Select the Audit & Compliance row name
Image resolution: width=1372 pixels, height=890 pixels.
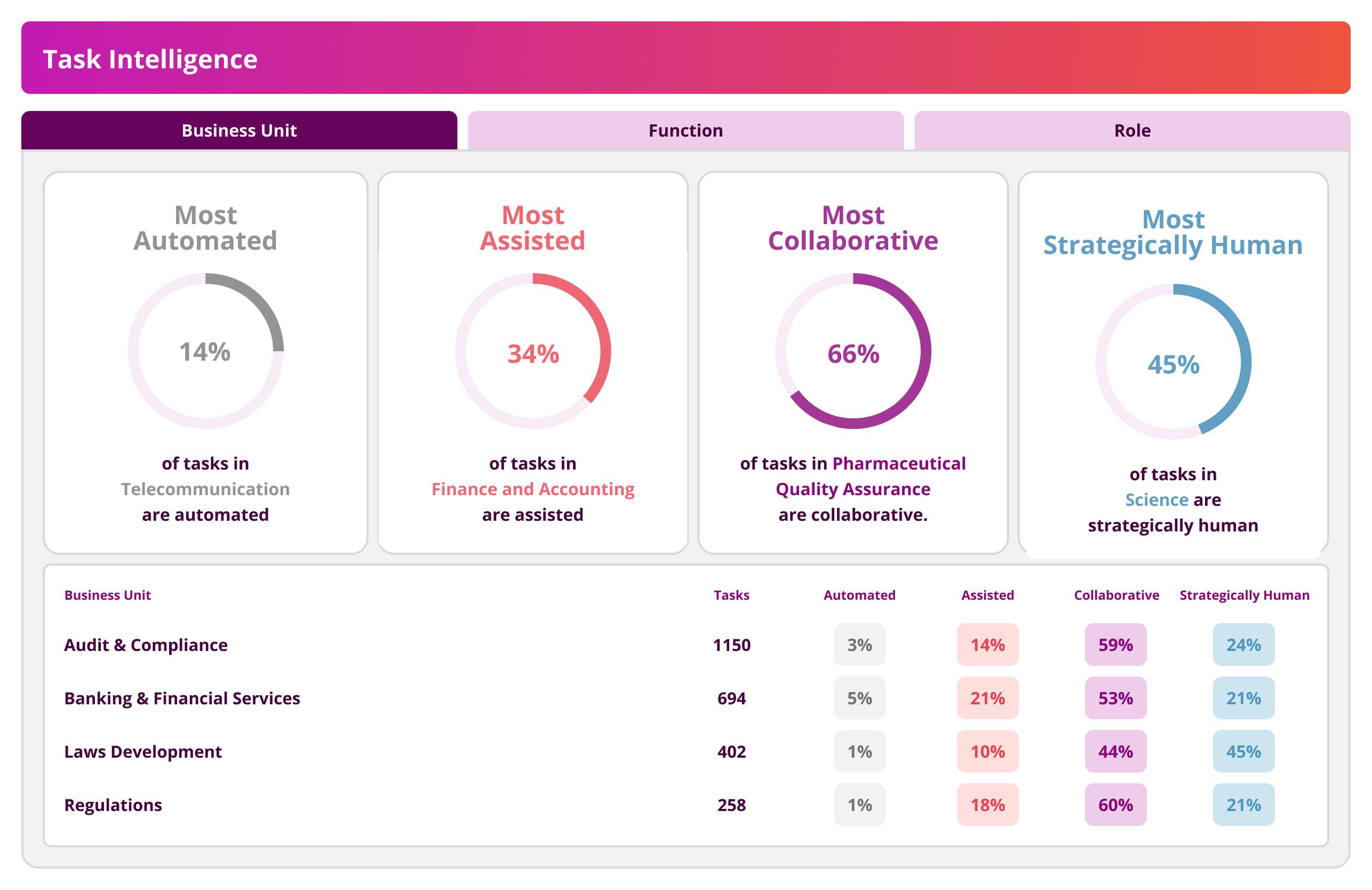[146, 645]
